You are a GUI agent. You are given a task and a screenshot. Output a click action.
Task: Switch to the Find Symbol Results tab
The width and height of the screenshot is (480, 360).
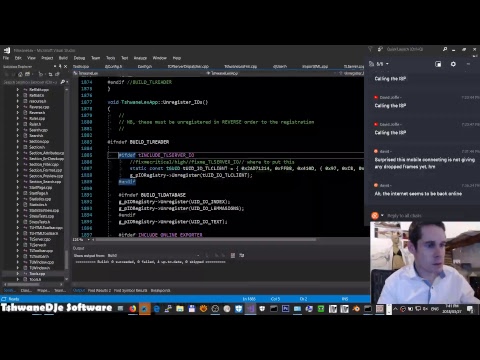point(130,290)
